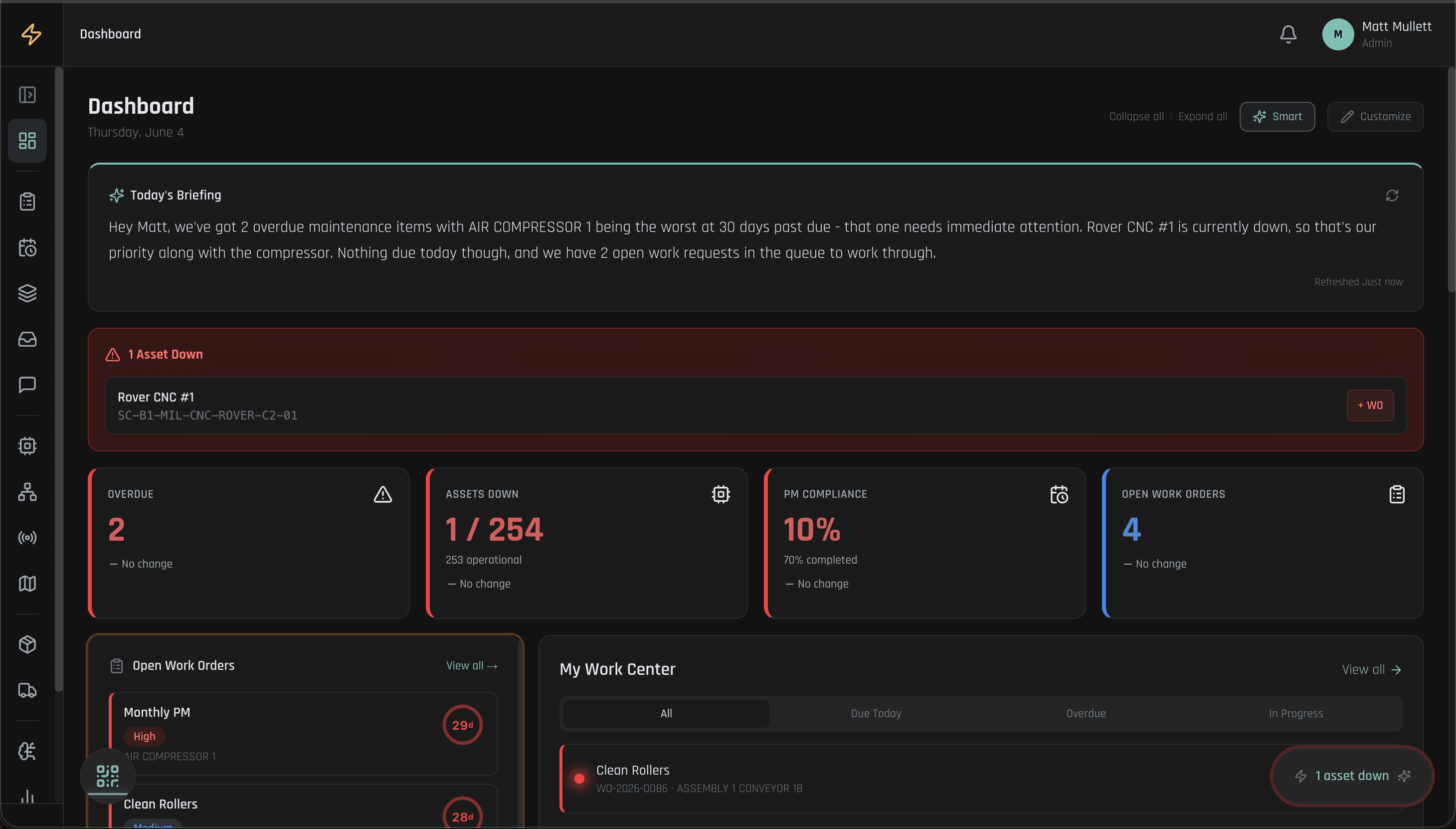
Task: Open the inbox tray sidebar icon
Action: pyautogui.click(x=27, y=339)
